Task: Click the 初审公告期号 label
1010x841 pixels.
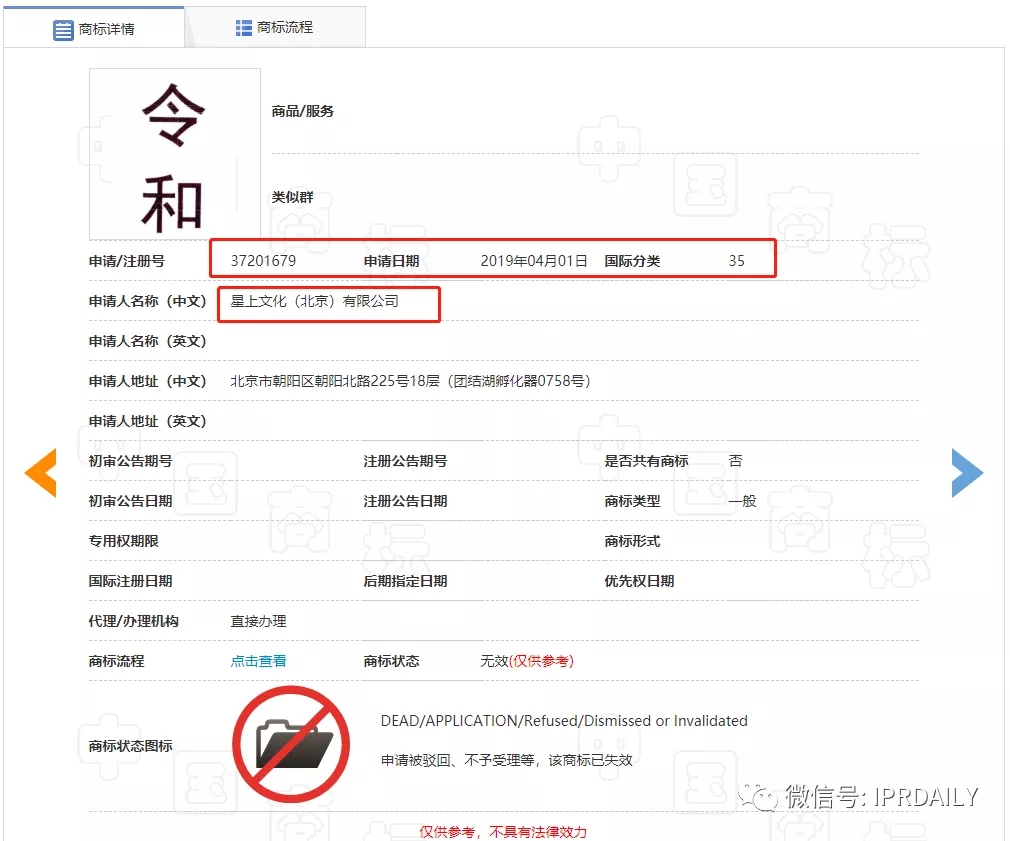Action: [x=130, y=461]
